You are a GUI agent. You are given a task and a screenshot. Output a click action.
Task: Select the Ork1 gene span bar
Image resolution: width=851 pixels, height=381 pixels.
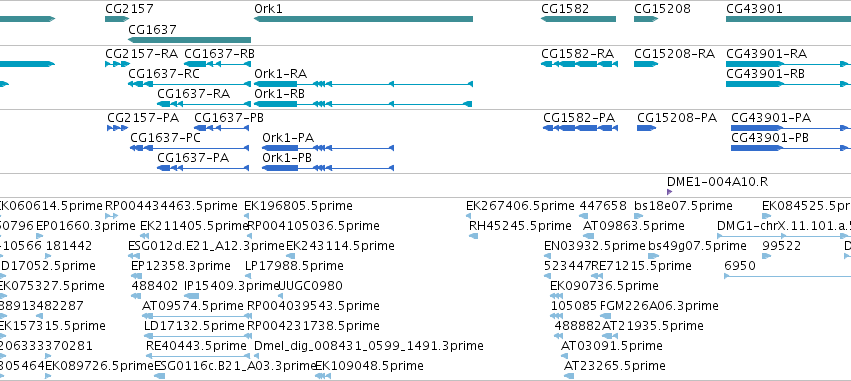364,19
